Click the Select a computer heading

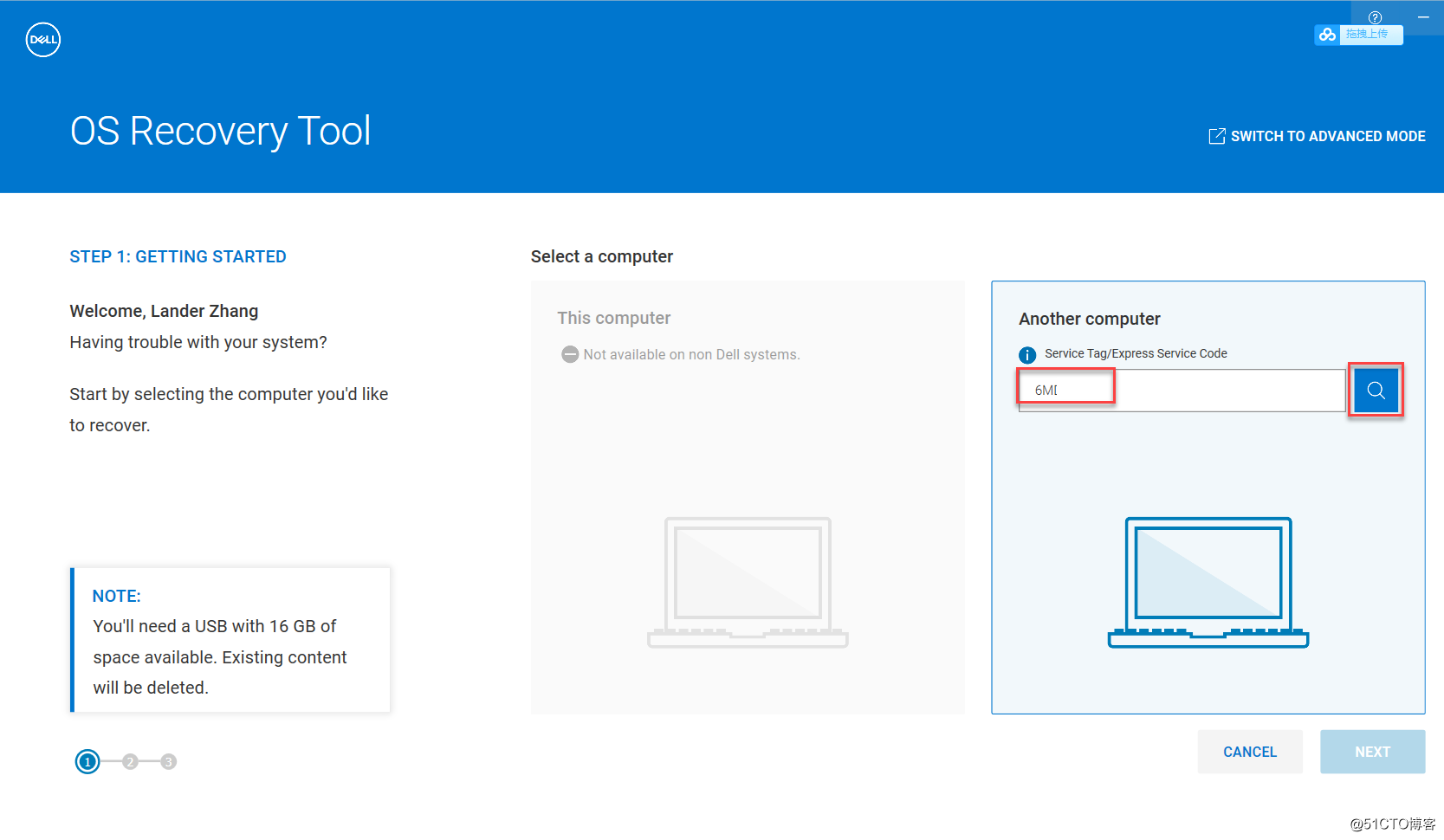[601, 256]
